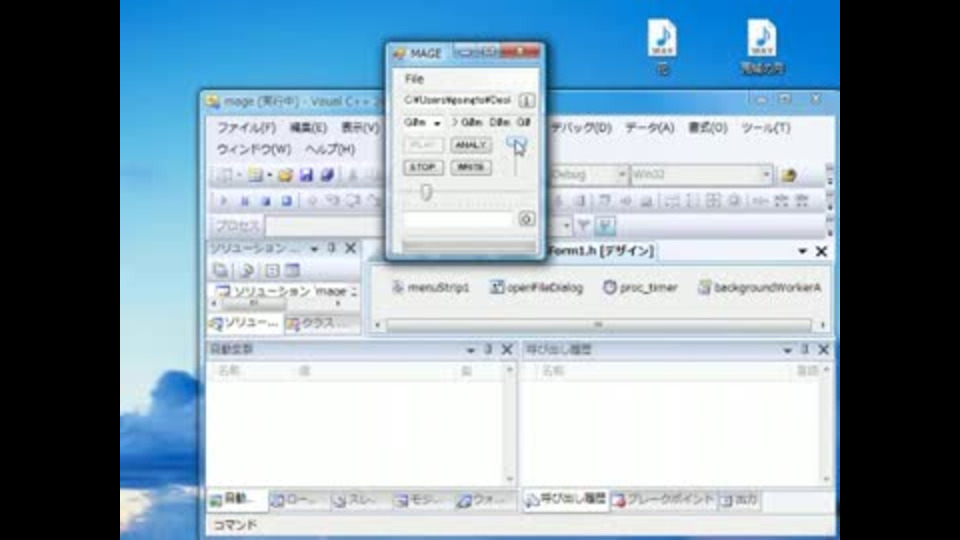960x540 pixels.
Task: Open the デバッグ(D) menu
Action: click(580, 127)
